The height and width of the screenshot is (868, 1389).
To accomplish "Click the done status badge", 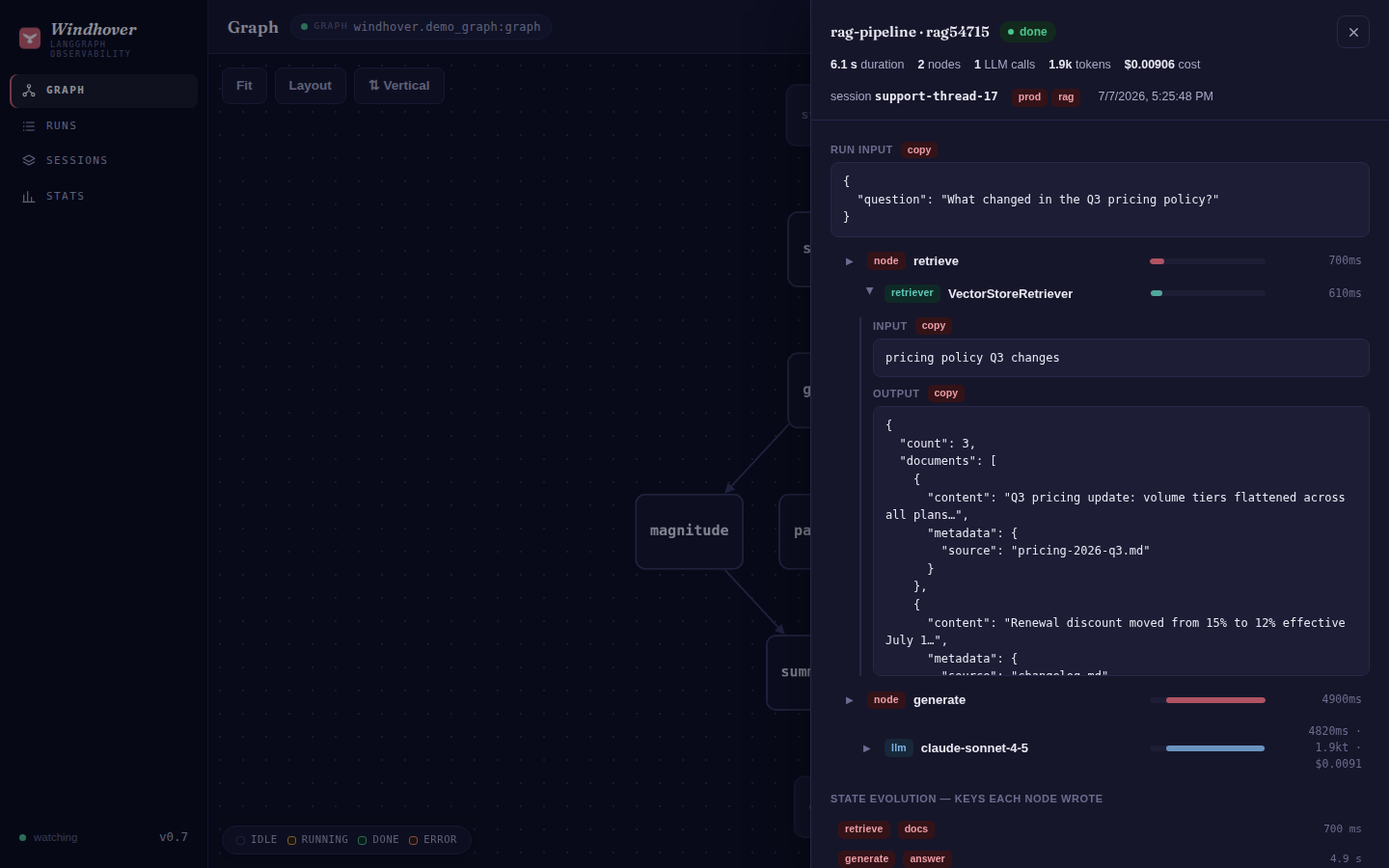I will [x=1027, y=32].
